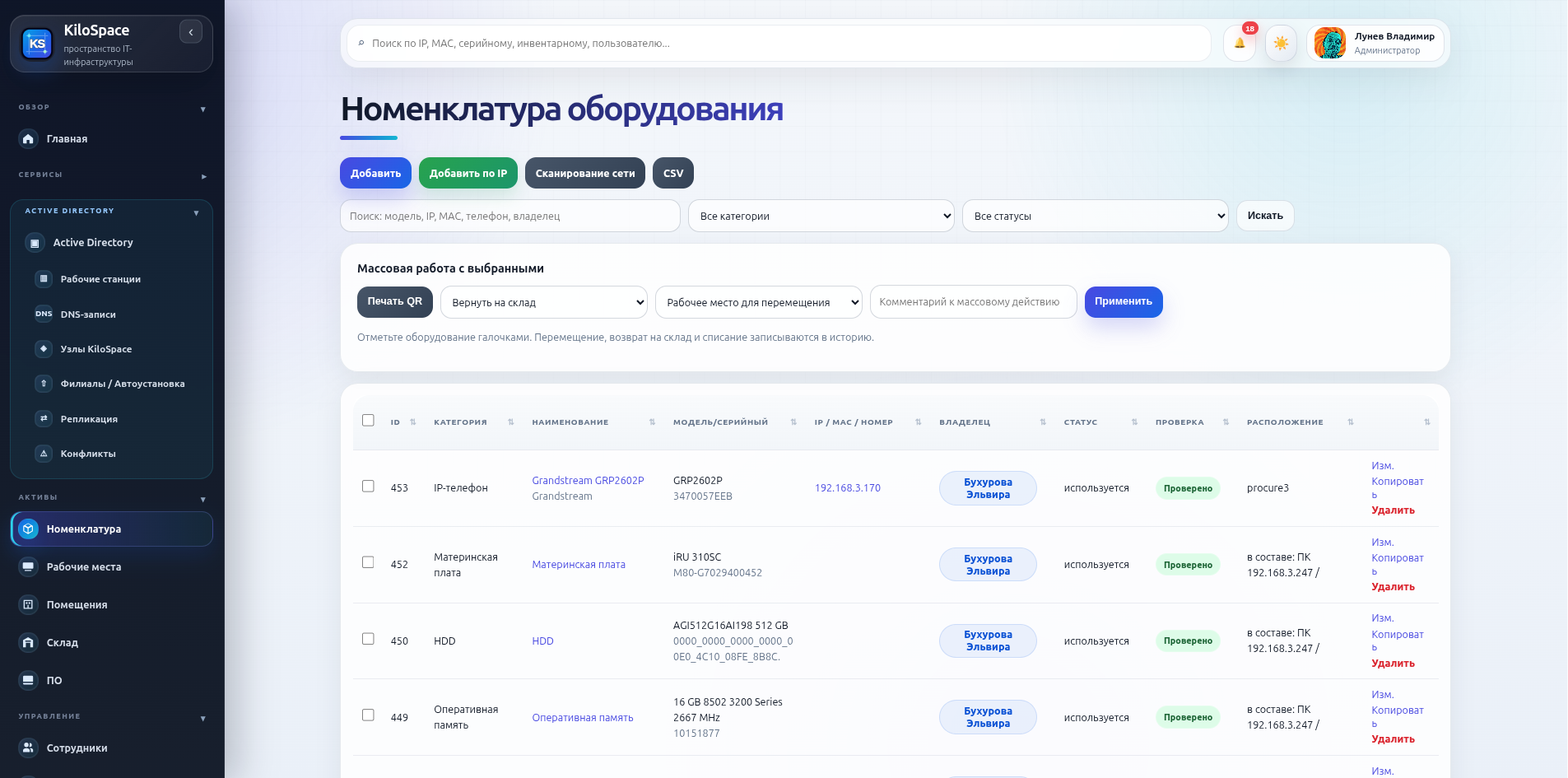
Task: Expand the СЕРВИСЫ section arrow
Action: point(203,177)
